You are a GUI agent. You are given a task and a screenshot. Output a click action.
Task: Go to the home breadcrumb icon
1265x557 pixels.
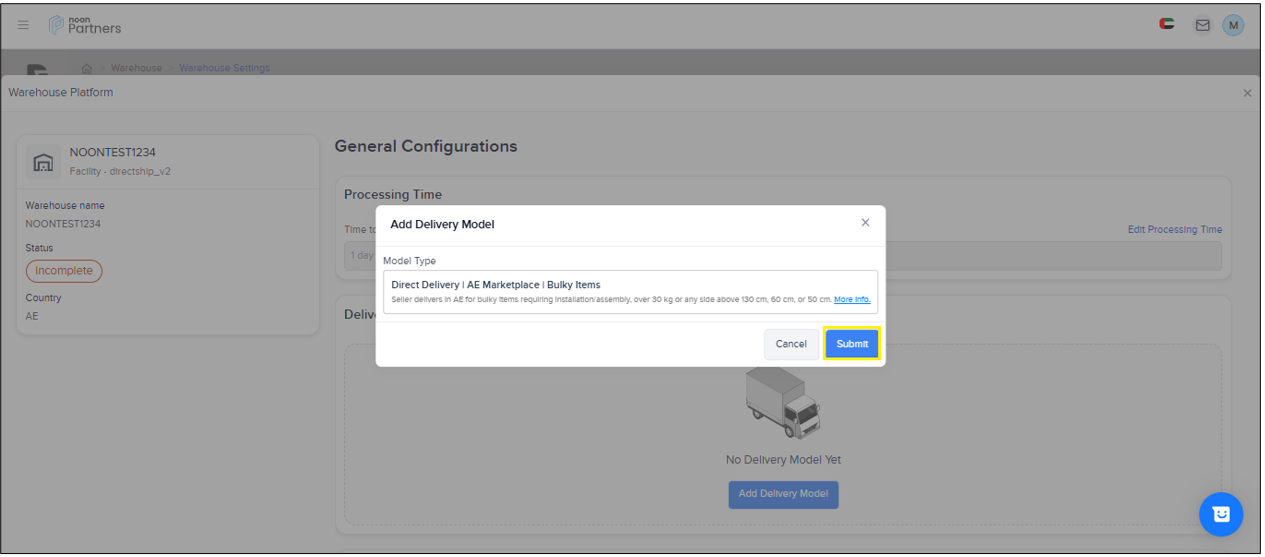pos(87,68)
